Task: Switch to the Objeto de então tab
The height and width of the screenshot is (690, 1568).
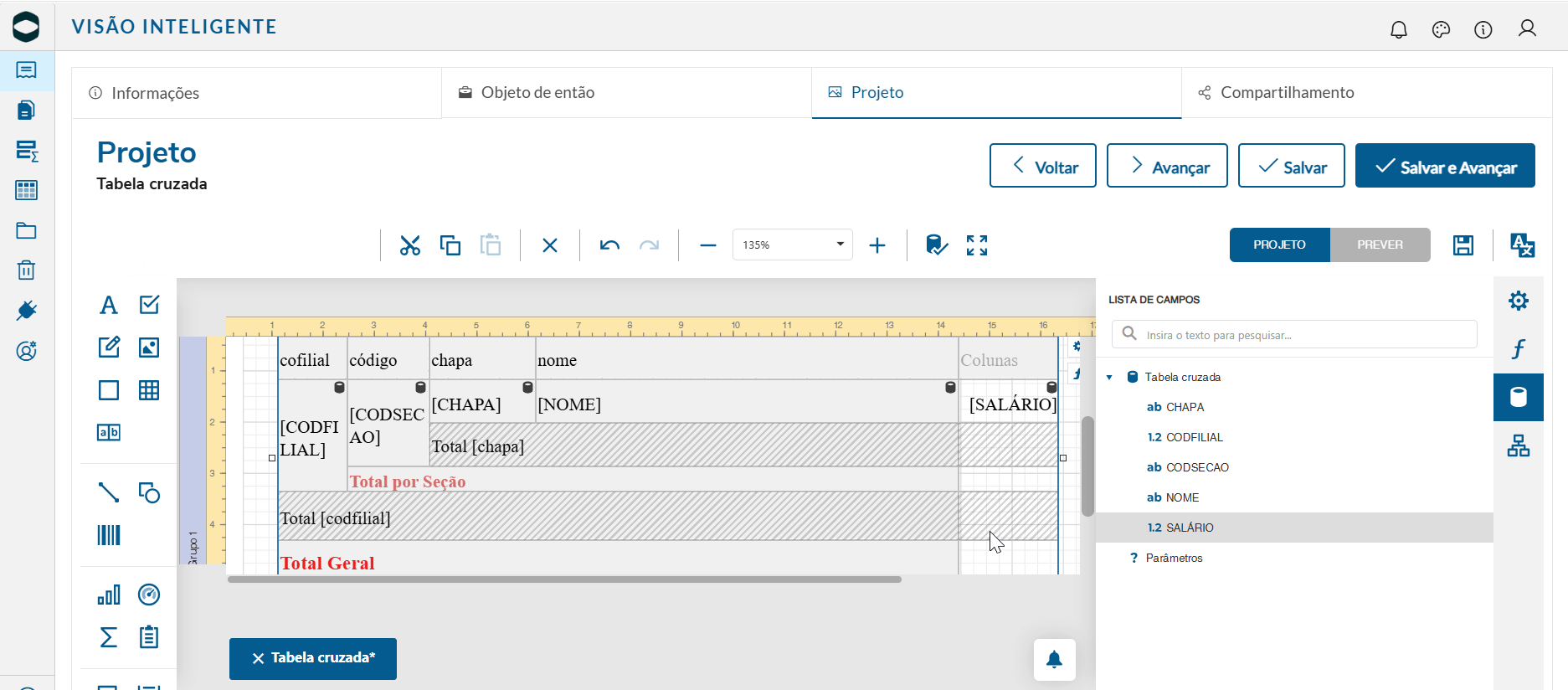Action: click(626, 93)
